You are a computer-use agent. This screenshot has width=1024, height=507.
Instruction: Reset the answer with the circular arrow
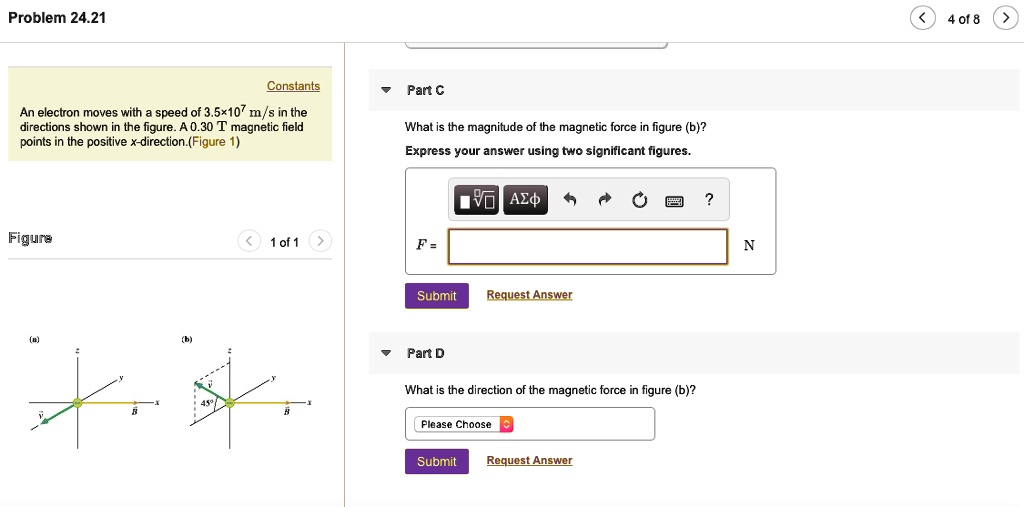tap(639, 200)
